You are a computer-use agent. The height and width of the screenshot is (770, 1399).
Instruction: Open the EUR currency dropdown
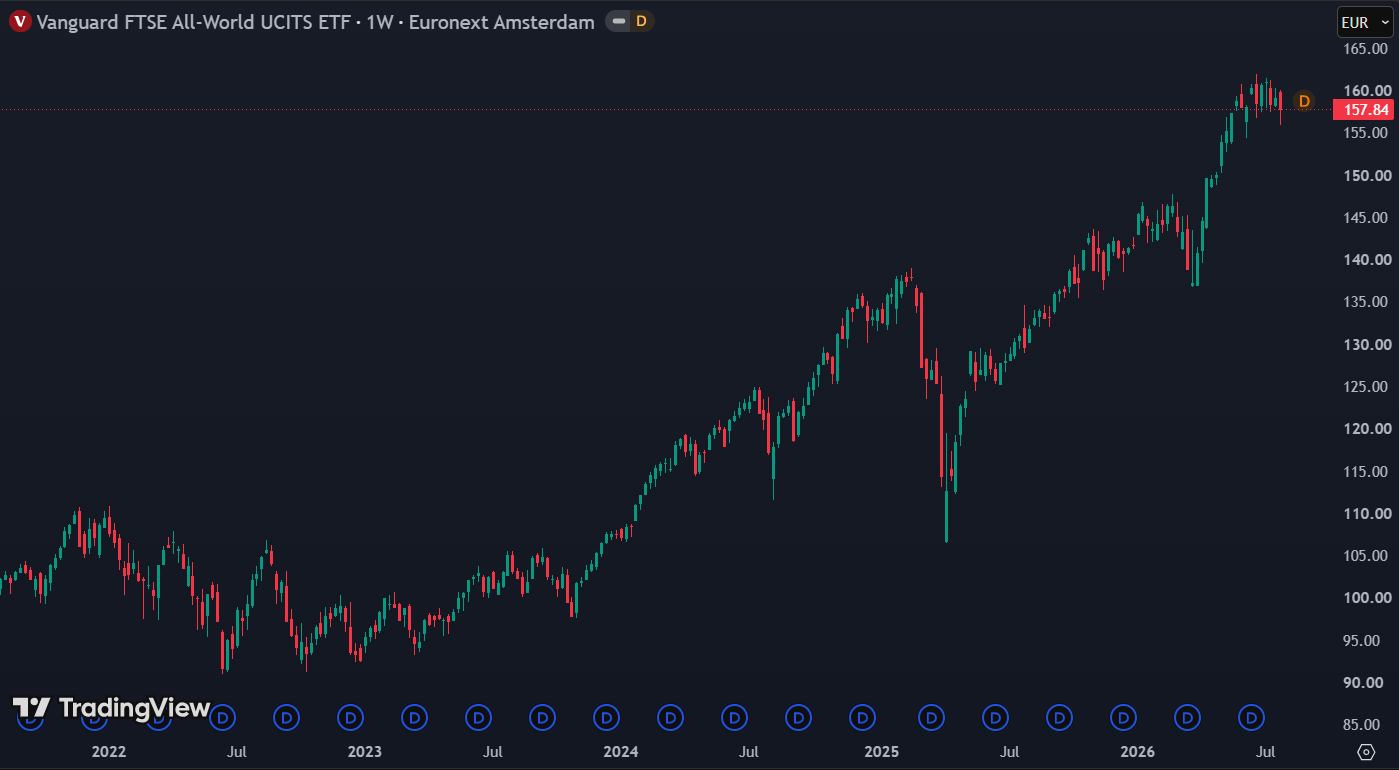pos(1365,22)
